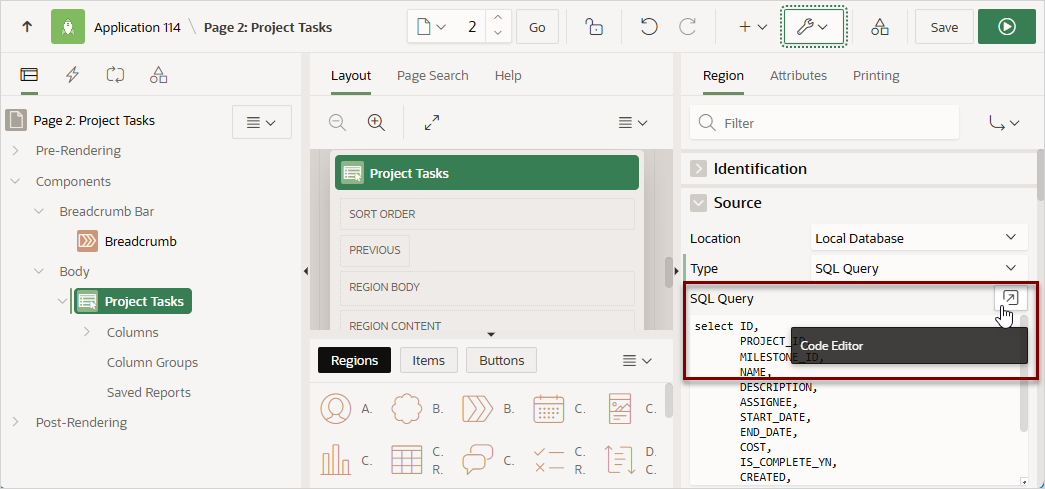This screenshot has height=489, width=1045.
Task: Select Column Groups in the tree
Action: click(152, 362)
